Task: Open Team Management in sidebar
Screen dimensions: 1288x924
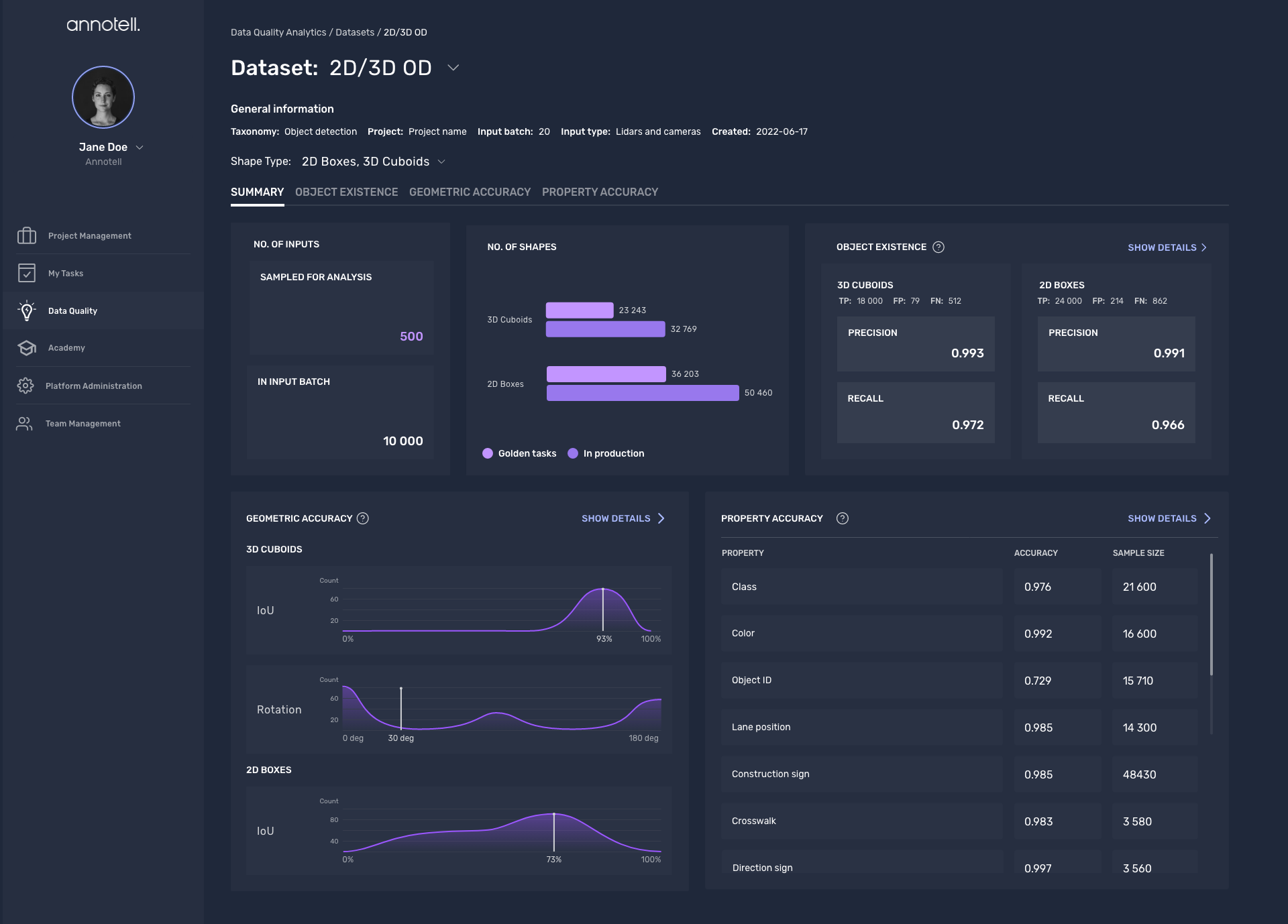Action: (103, 423)
